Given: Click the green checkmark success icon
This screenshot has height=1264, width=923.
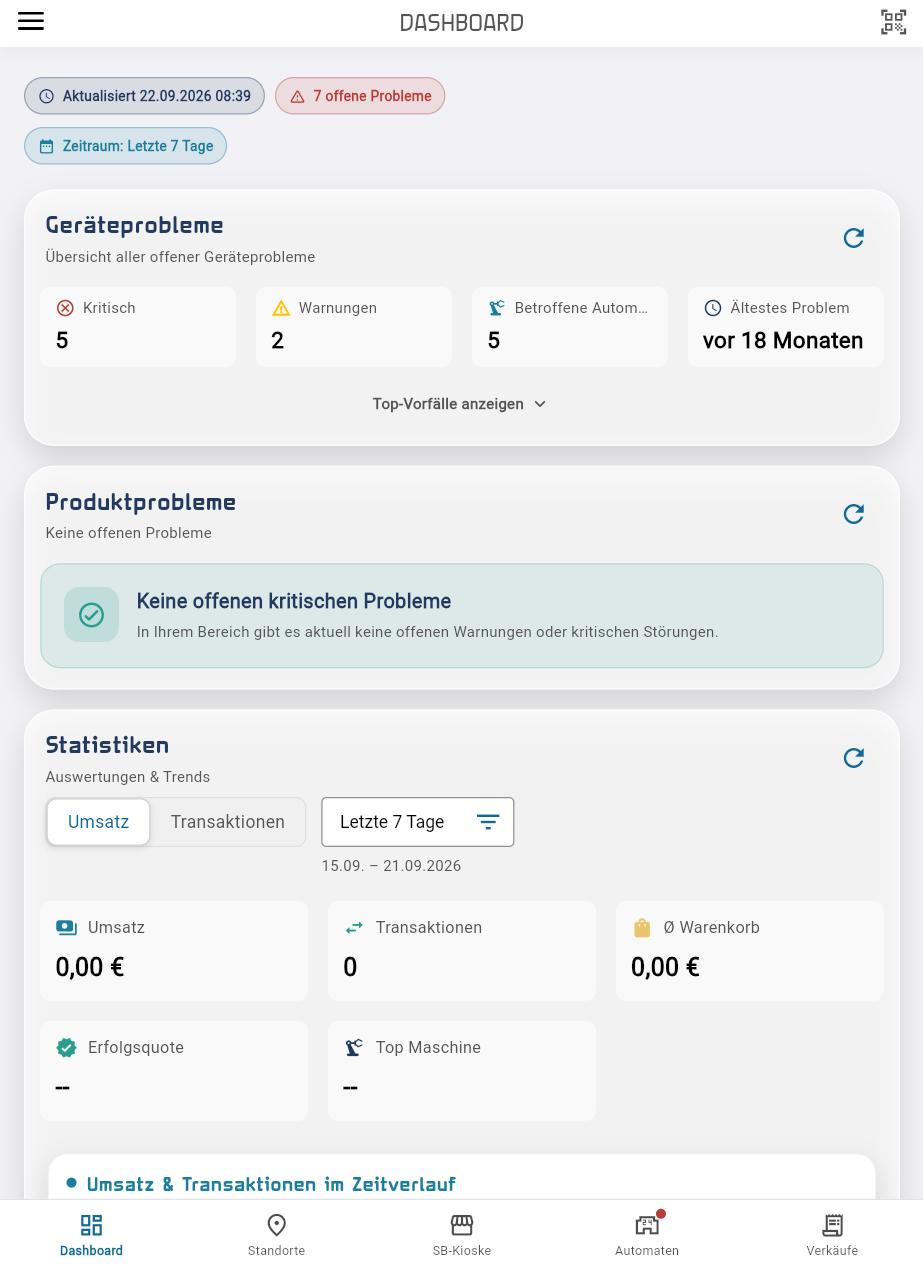Looking at the screenshot, I should coord(91,615).
